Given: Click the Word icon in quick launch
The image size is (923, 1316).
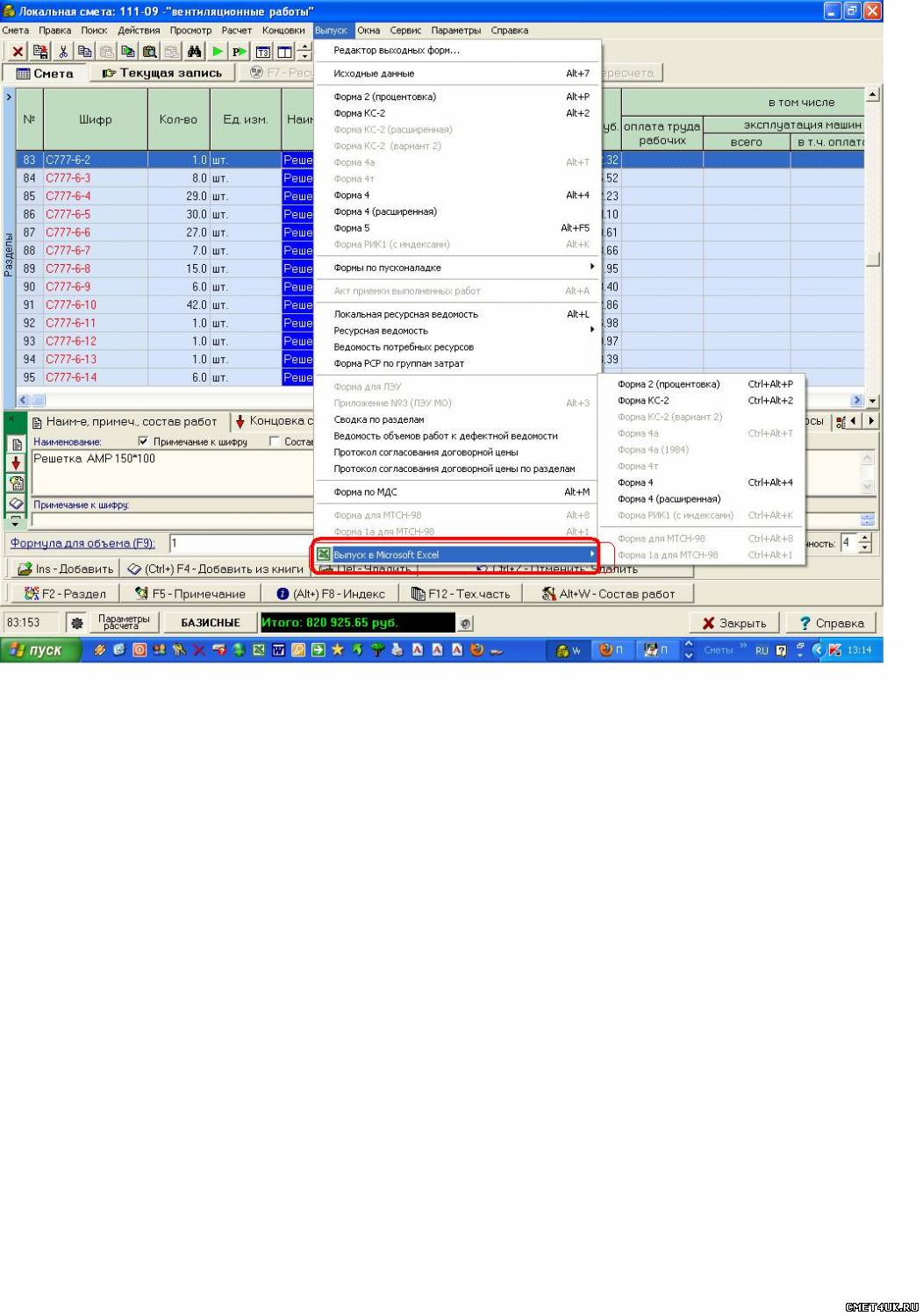Looking at the screenshot, I should click(278, 650).
